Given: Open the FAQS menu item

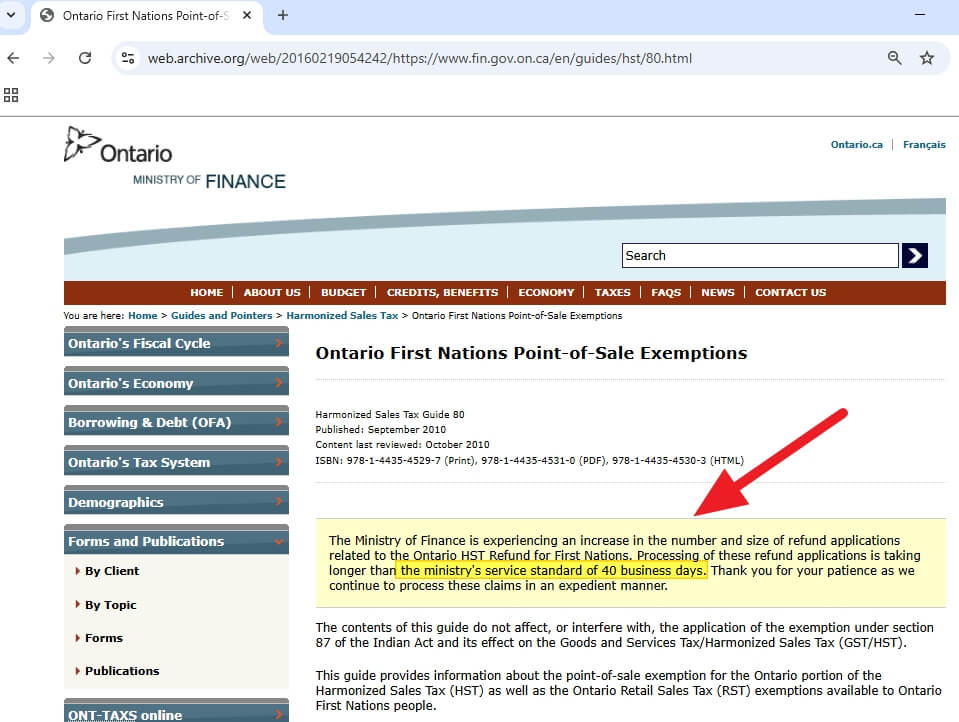Looking at the screenshot, I should point(666,292).
